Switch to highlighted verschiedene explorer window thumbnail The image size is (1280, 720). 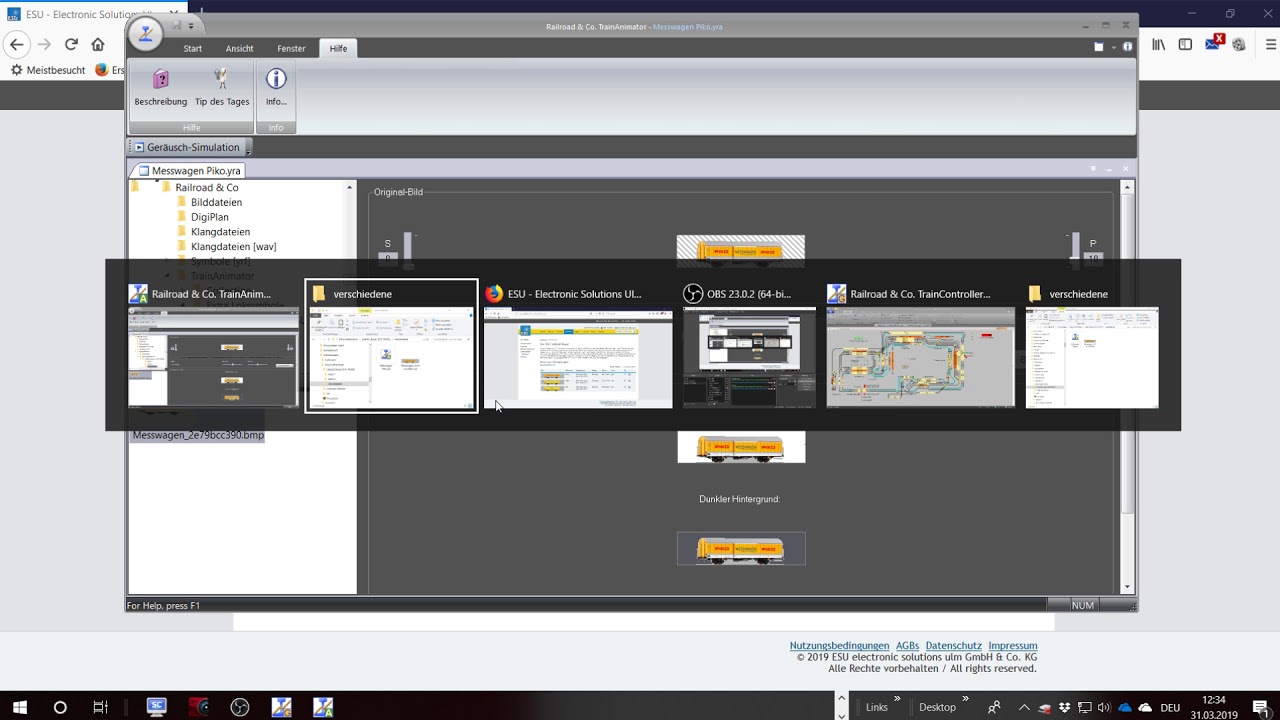click(391, 346)
